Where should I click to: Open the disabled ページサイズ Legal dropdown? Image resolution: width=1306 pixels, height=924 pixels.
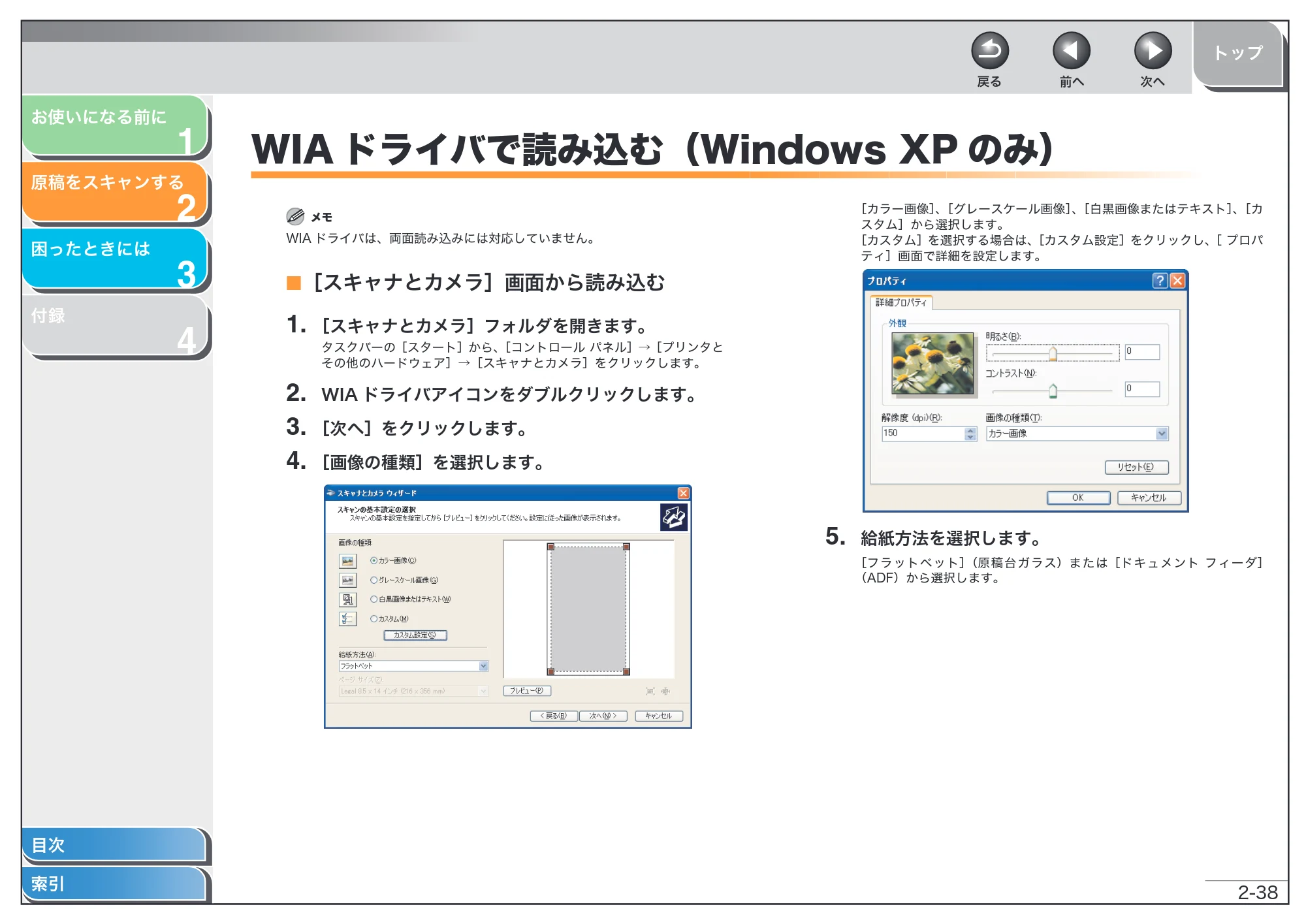click(x=413, y=691)
